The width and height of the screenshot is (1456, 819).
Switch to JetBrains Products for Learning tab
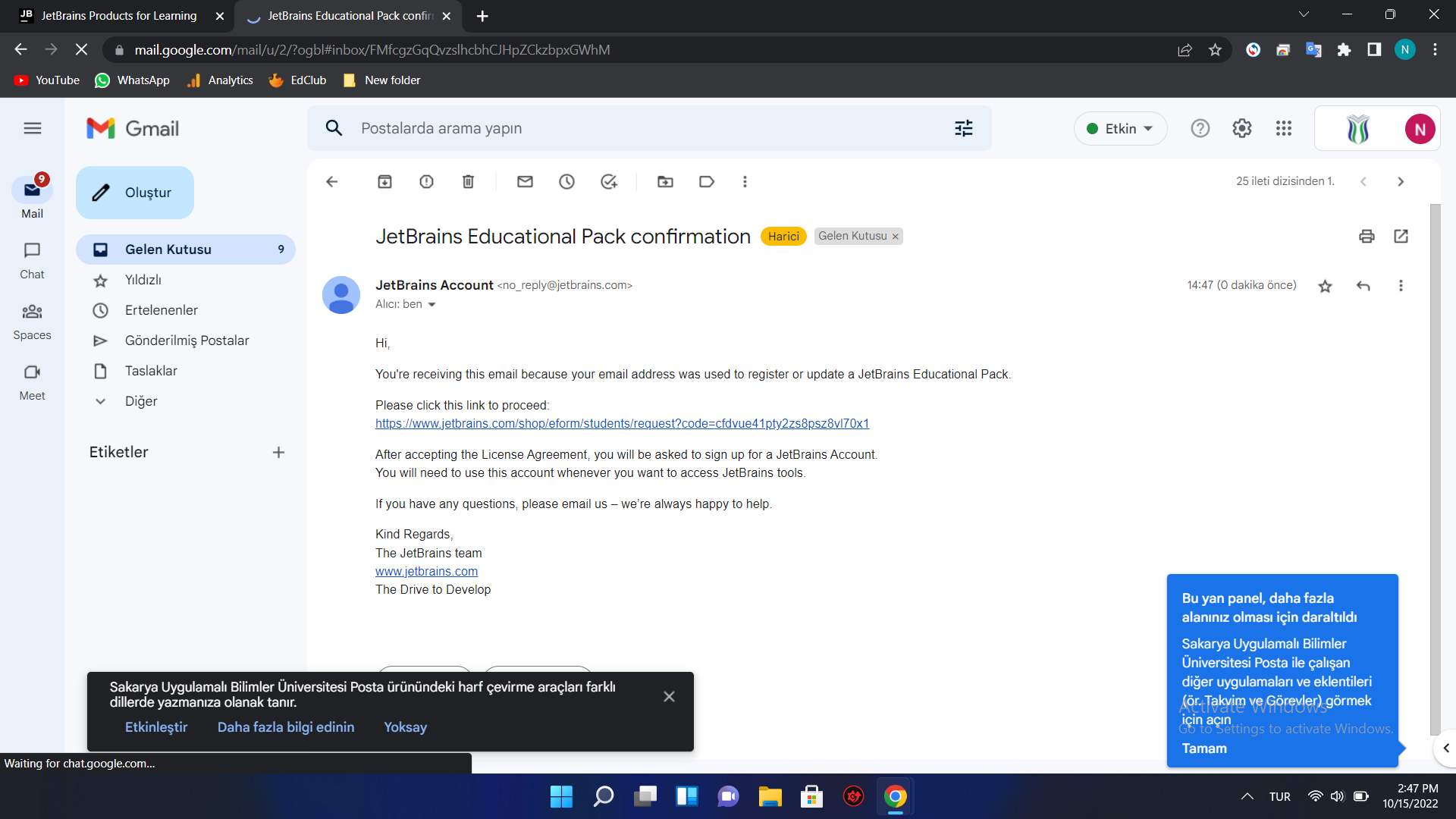click(119, 15)
